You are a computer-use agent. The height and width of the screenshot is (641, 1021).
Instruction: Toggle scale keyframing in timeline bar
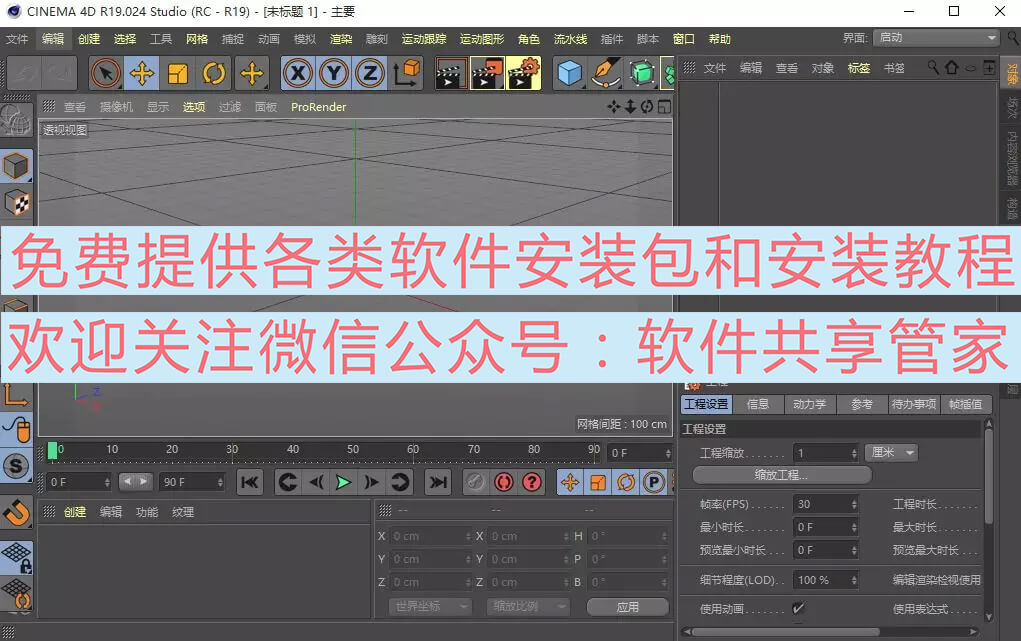[x=598, y=482]
